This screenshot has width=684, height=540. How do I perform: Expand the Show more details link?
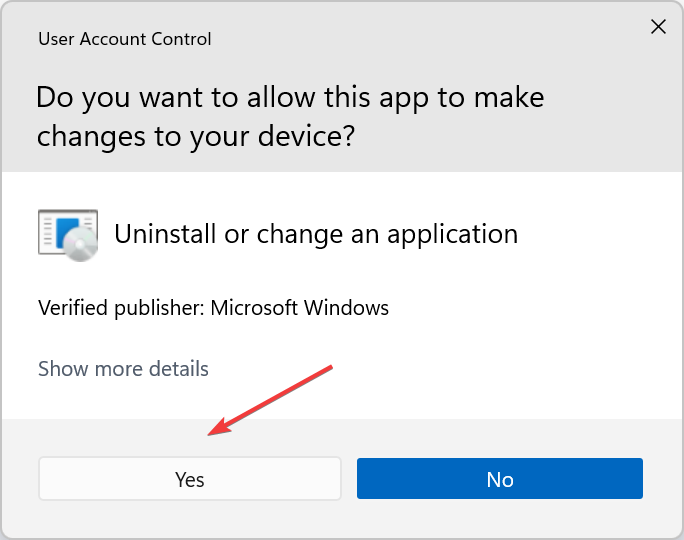[123, 369]
